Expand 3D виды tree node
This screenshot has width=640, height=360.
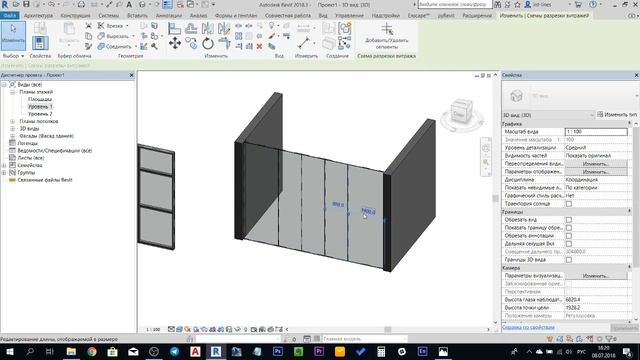pyautogui.click(x=12, y=129)
